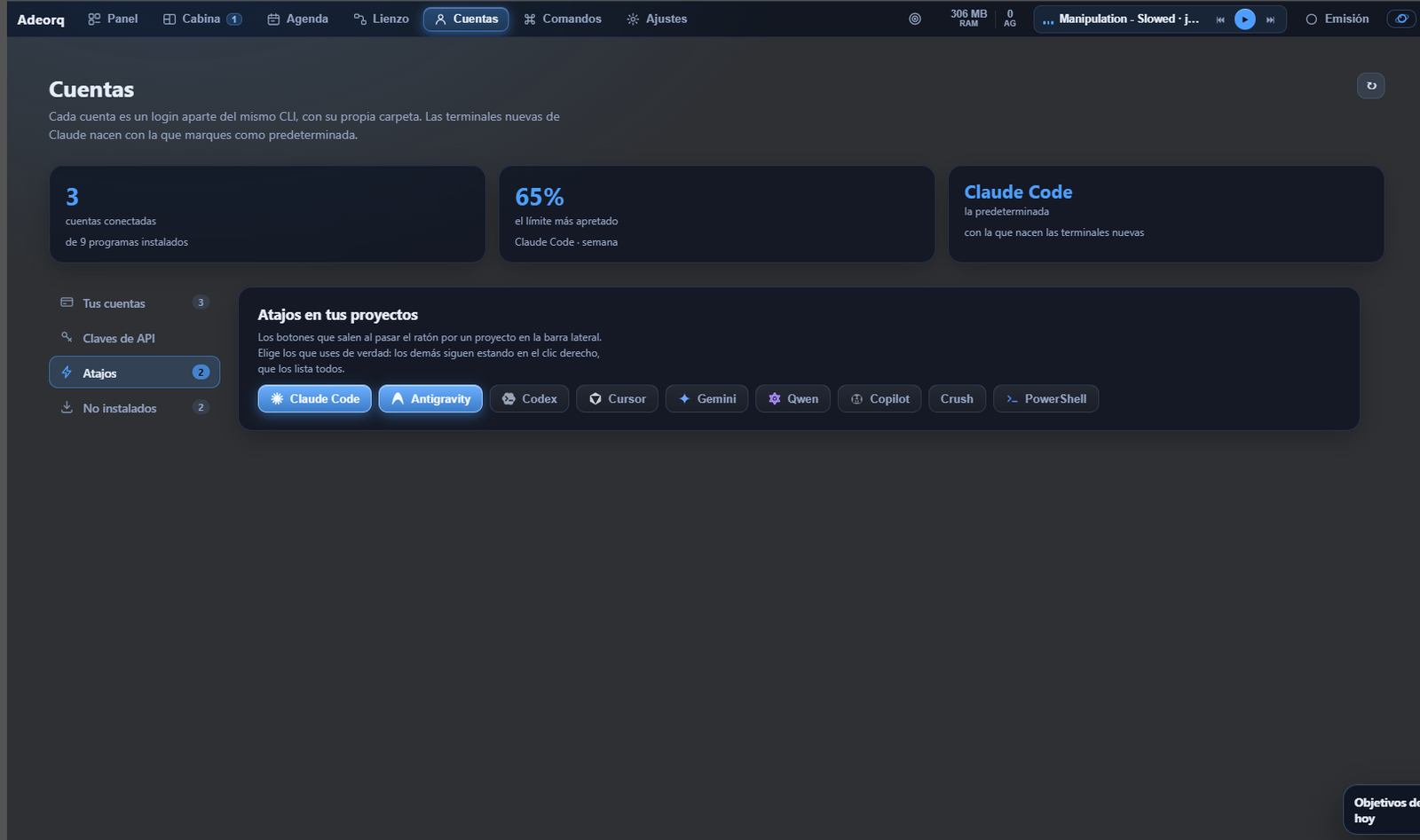Enable the Gemini shortcut chip
The image size is (1420, 840).
(707, 399)
